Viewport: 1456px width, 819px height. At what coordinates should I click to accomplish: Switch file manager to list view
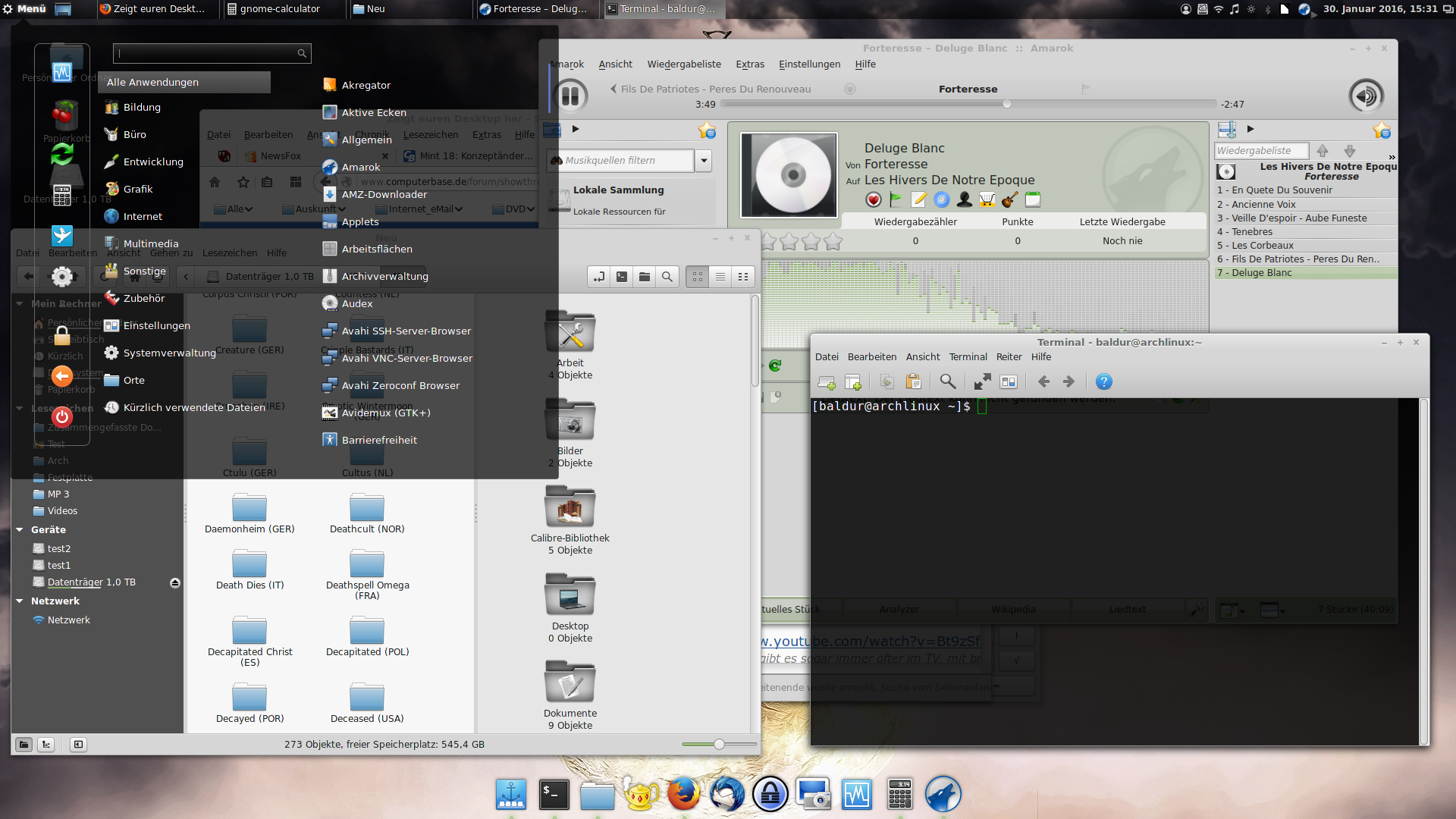pos(720,277)
